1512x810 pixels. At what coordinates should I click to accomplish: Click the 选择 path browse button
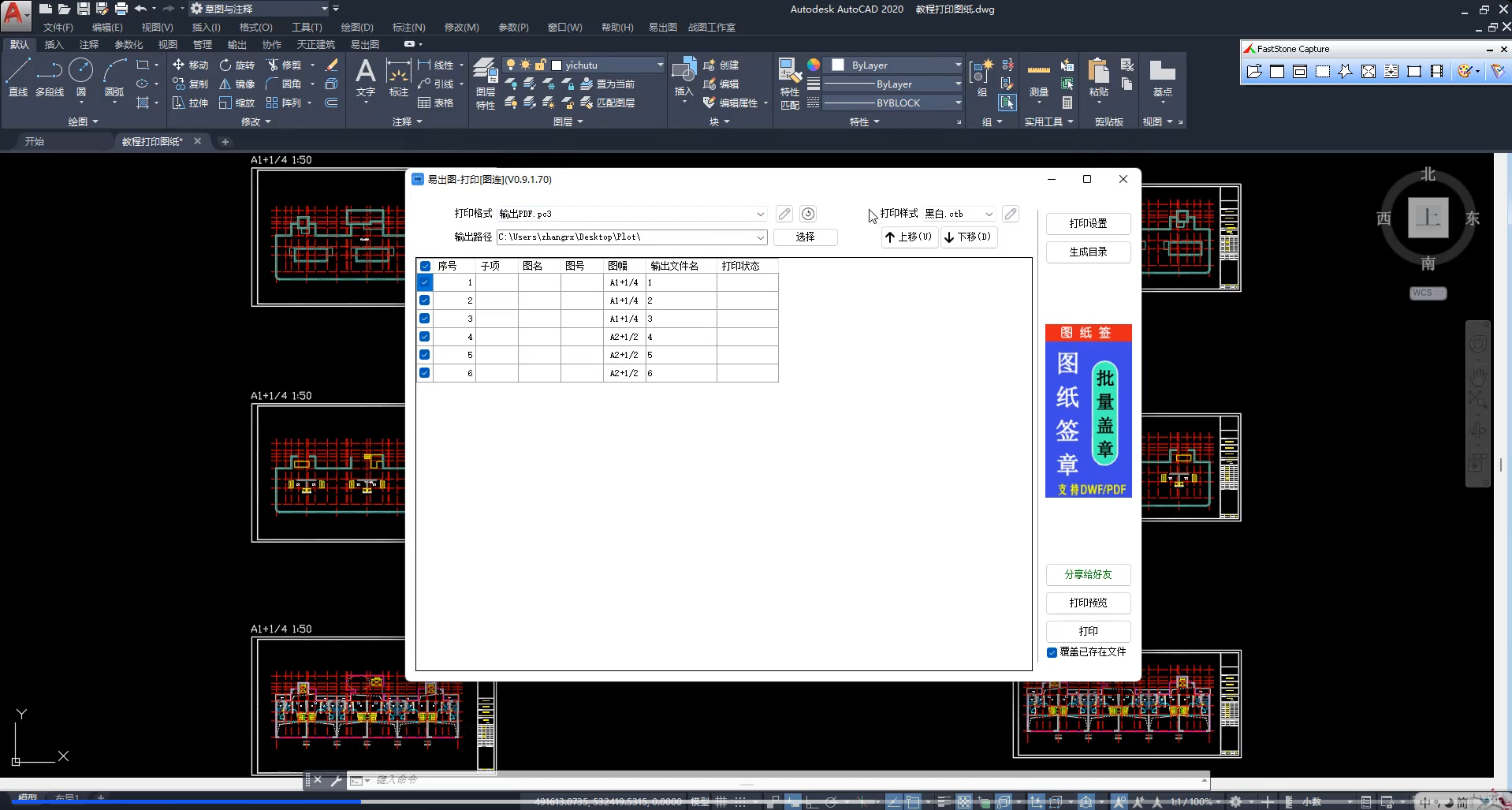[x=805, y=237]
